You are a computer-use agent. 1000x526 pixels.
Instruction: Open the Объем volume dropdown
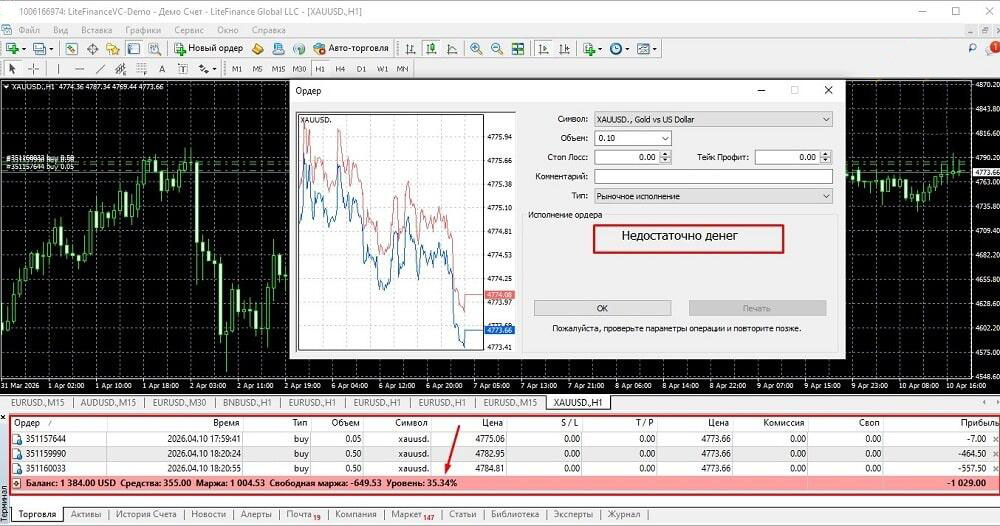(x=665, y=138)
